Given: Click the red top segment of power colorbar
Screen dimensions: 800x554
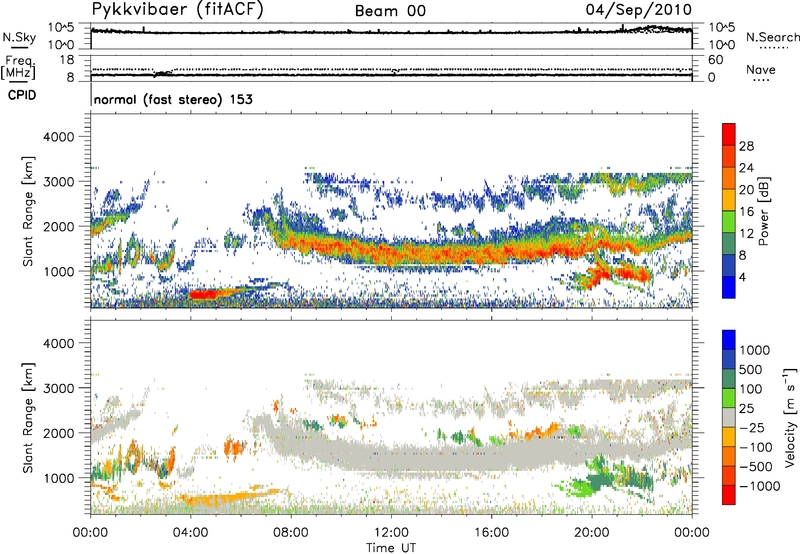Looking at the screenshot, I should pyautogui.click(x=729, y=134).
